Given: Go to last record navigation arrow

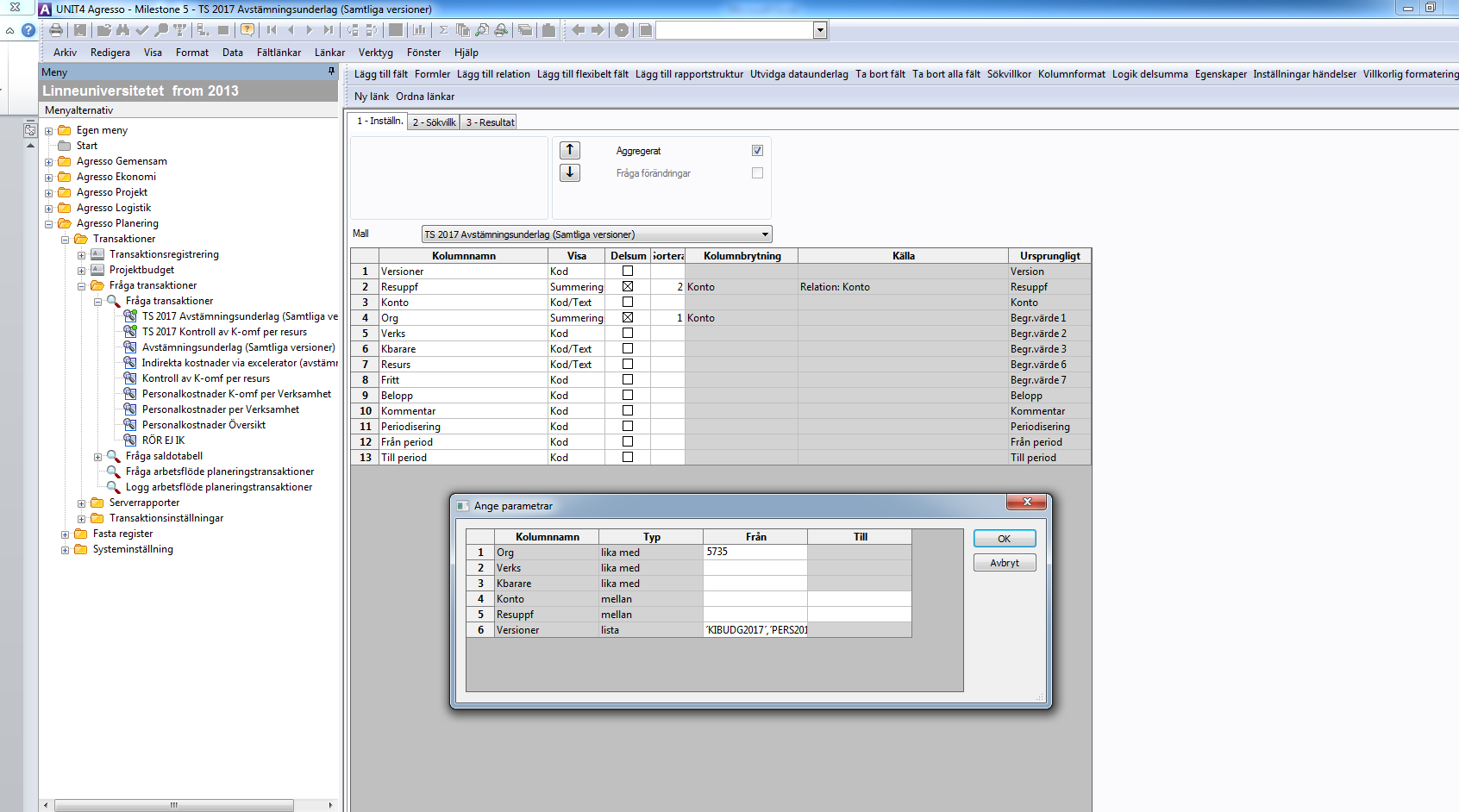Looking at the screenshot, I should click(x=329, y=30).
